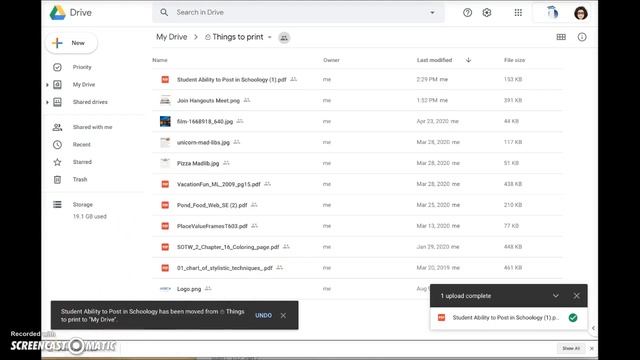Click the PDF icon of PlaceValueFramesT603.pdf
Image resolution: width=640 pixels, height=360 pixels.
[165, 226]
